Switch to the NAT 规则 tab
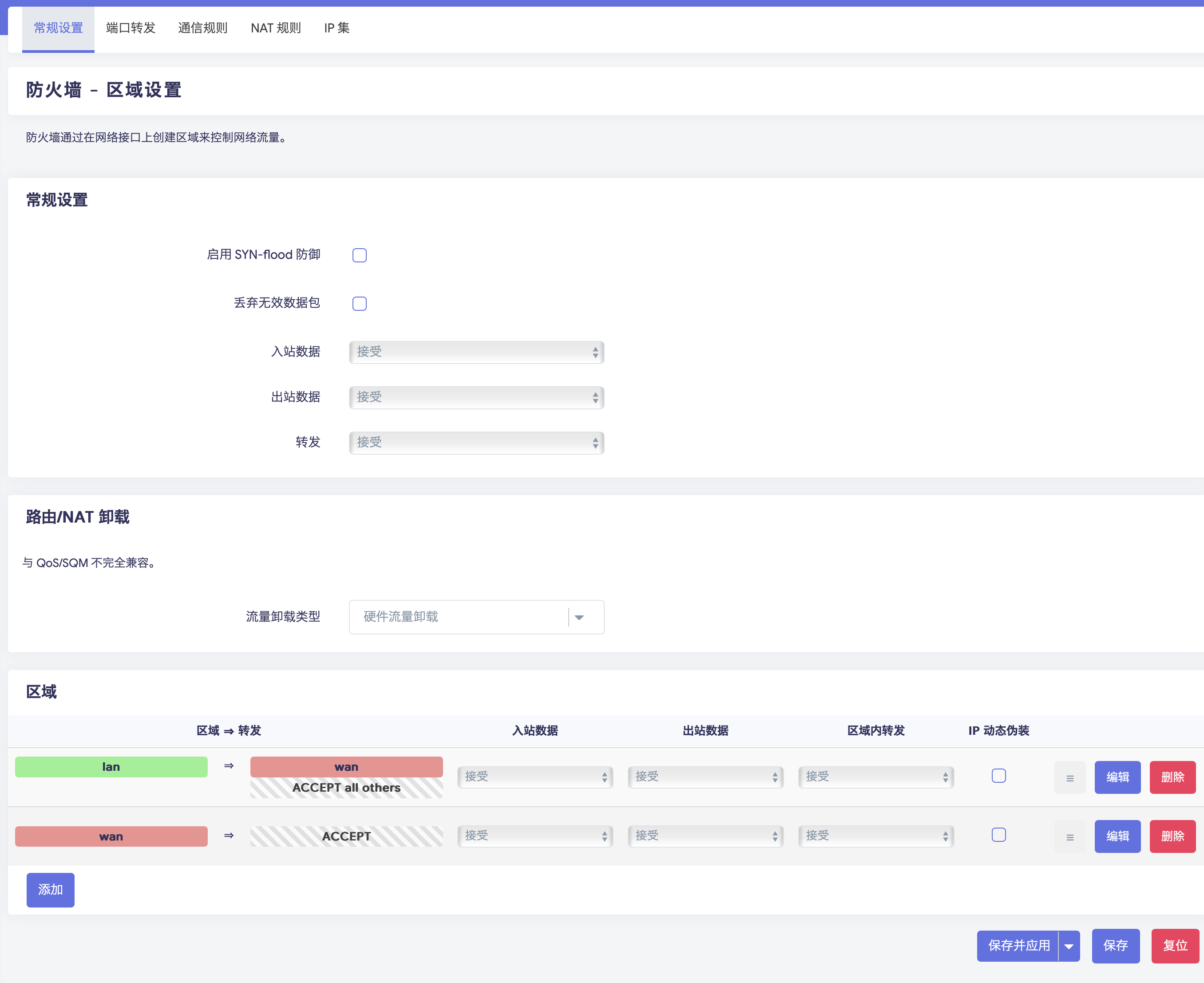1204x983 pixels. click(x=276, y=28)
